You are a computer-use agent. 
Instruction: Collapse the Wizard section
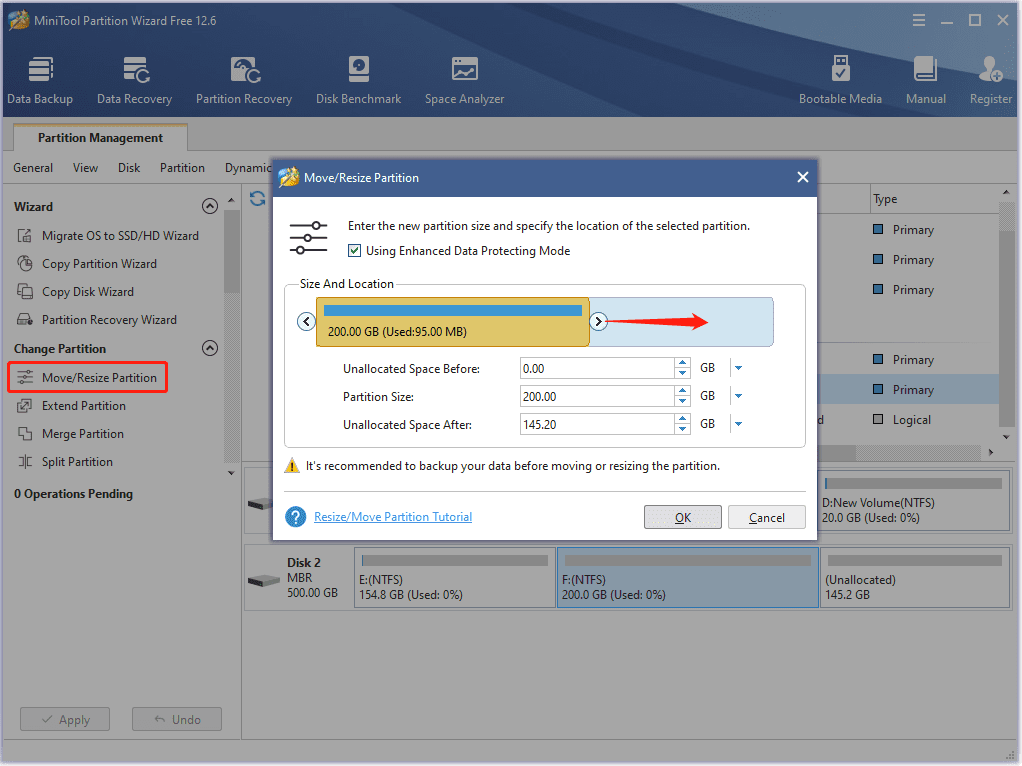click(210, 206)
